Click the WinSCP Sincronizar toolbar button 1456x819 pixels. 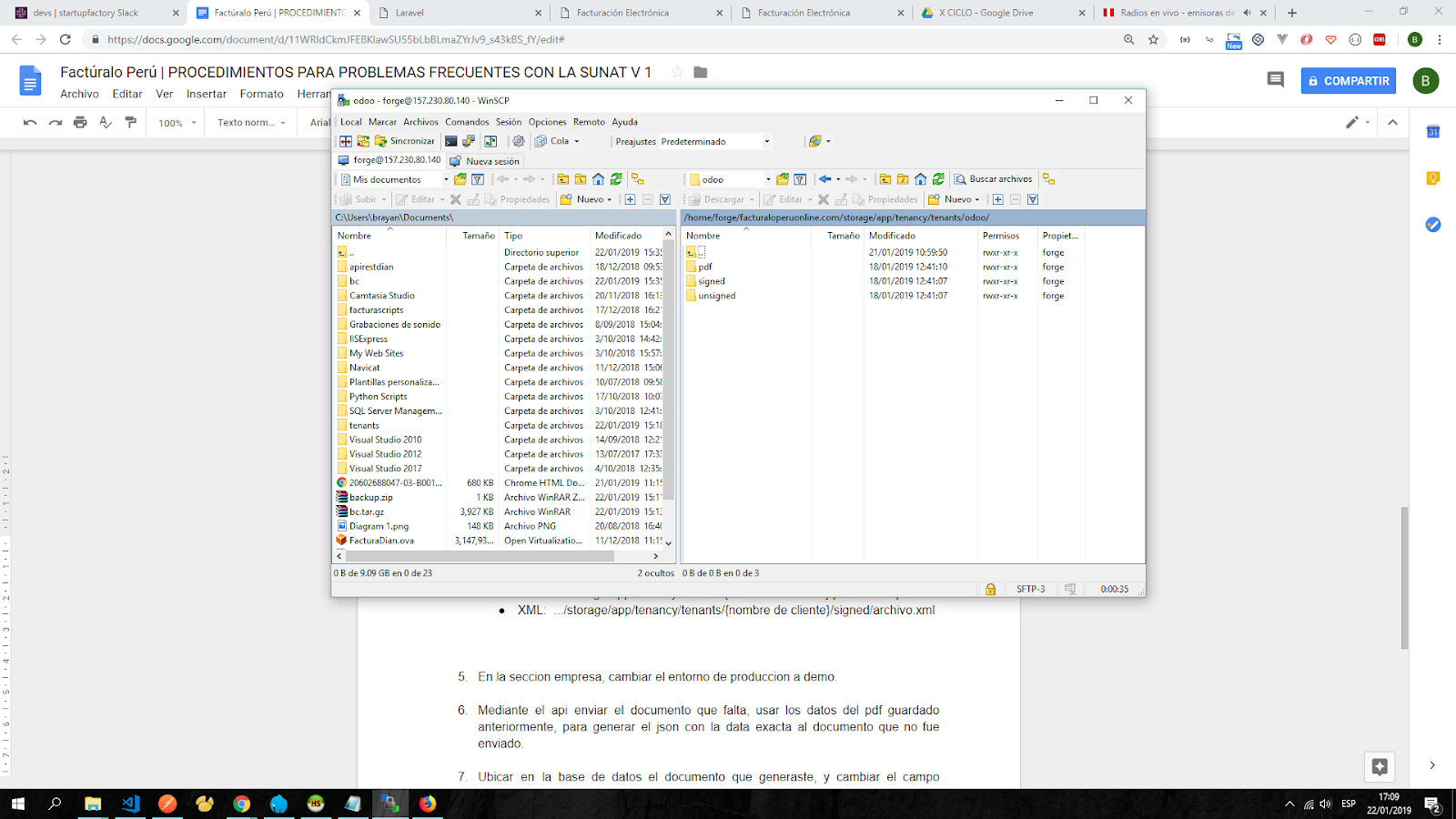coord(405,141)
